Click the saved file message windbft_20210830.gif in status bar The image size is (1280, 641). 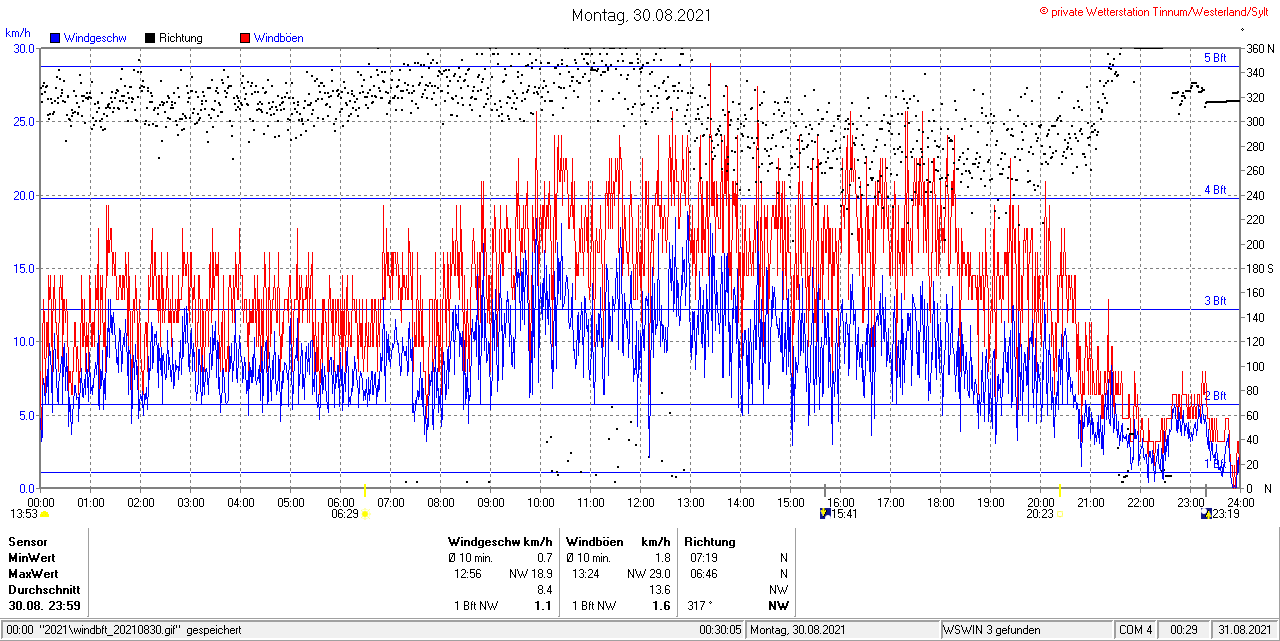pyautogui.click(x=122, y=630)
